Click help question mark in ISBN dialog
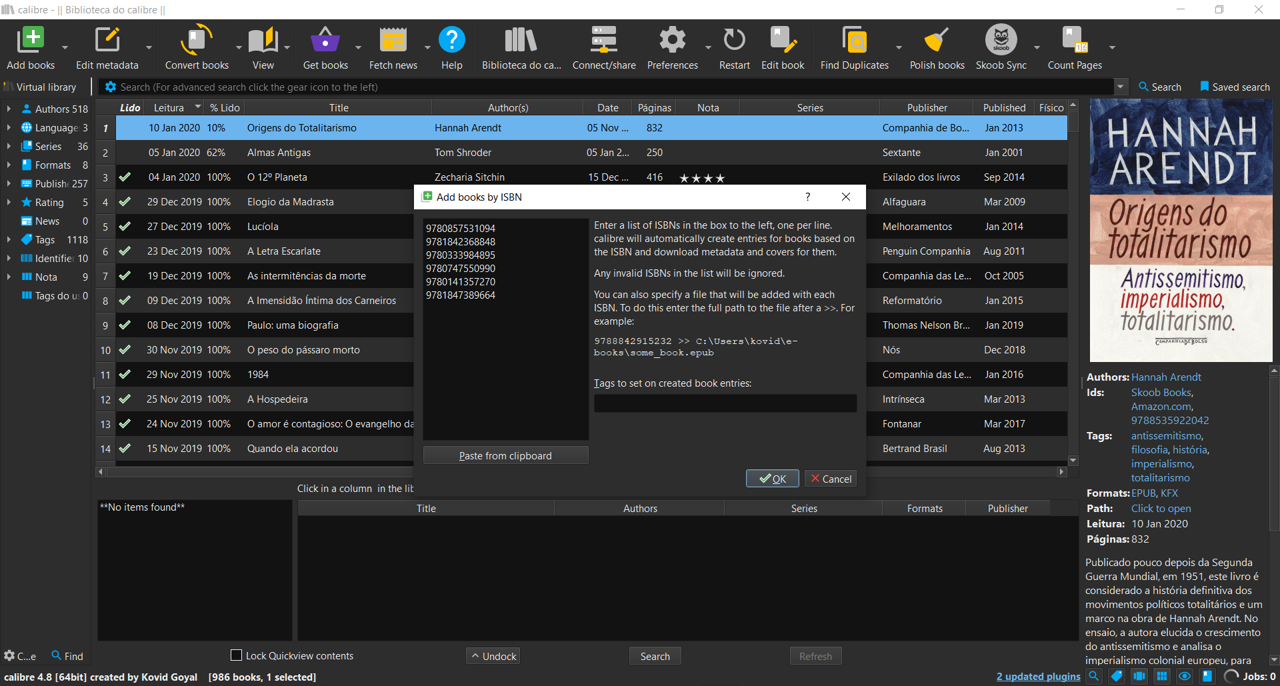This screenshot has width=1280, height=686. click(x=808, y=197)
